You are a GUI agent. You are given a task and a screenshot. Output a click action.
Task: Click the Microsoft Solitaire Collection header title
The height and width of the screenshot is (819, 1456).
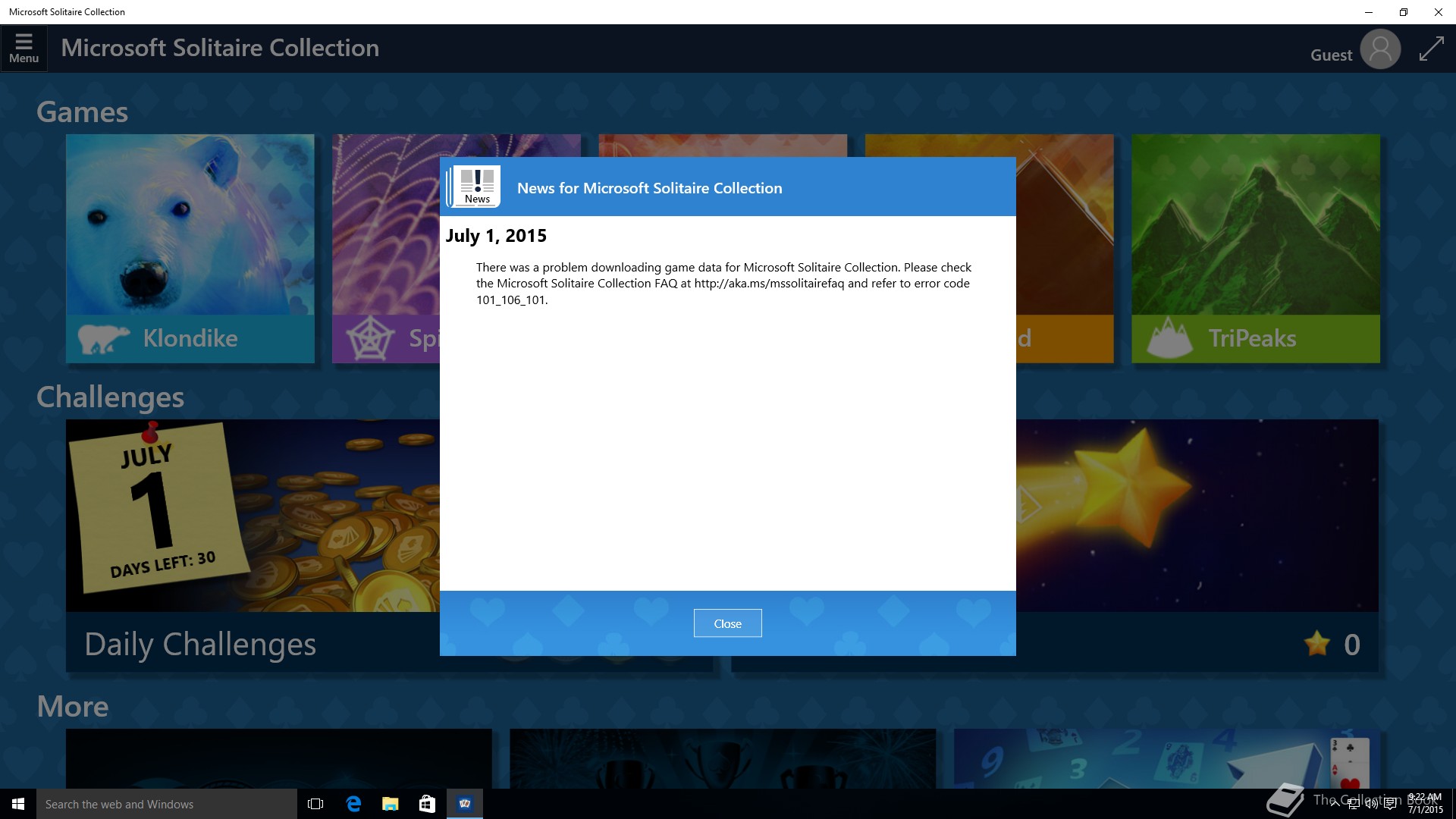point(220,48)
